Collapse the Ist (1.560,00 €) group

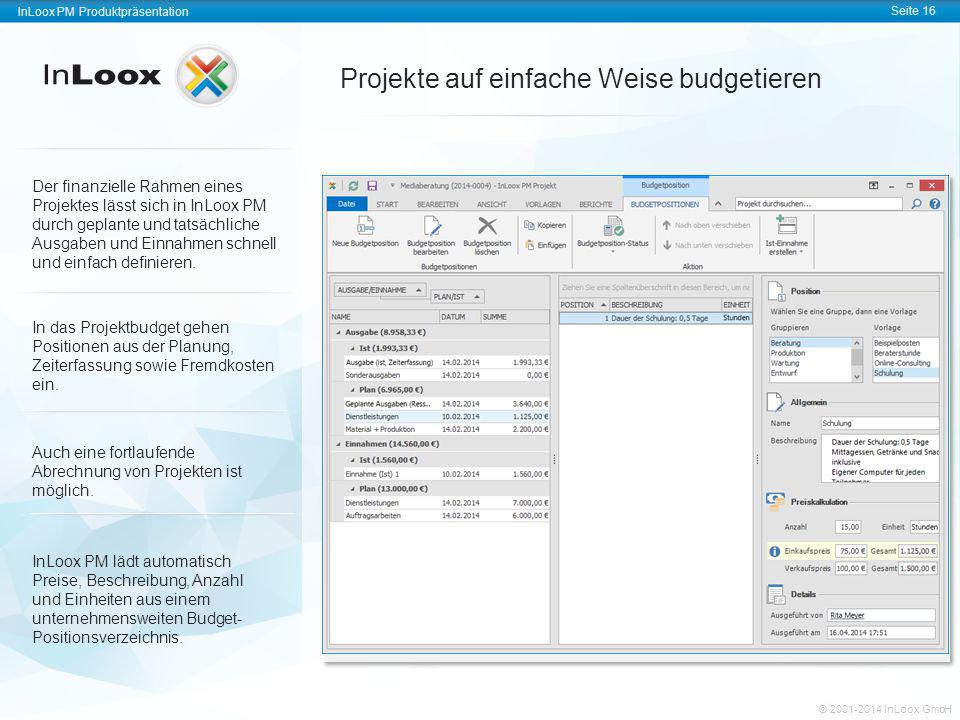(353, 460)
